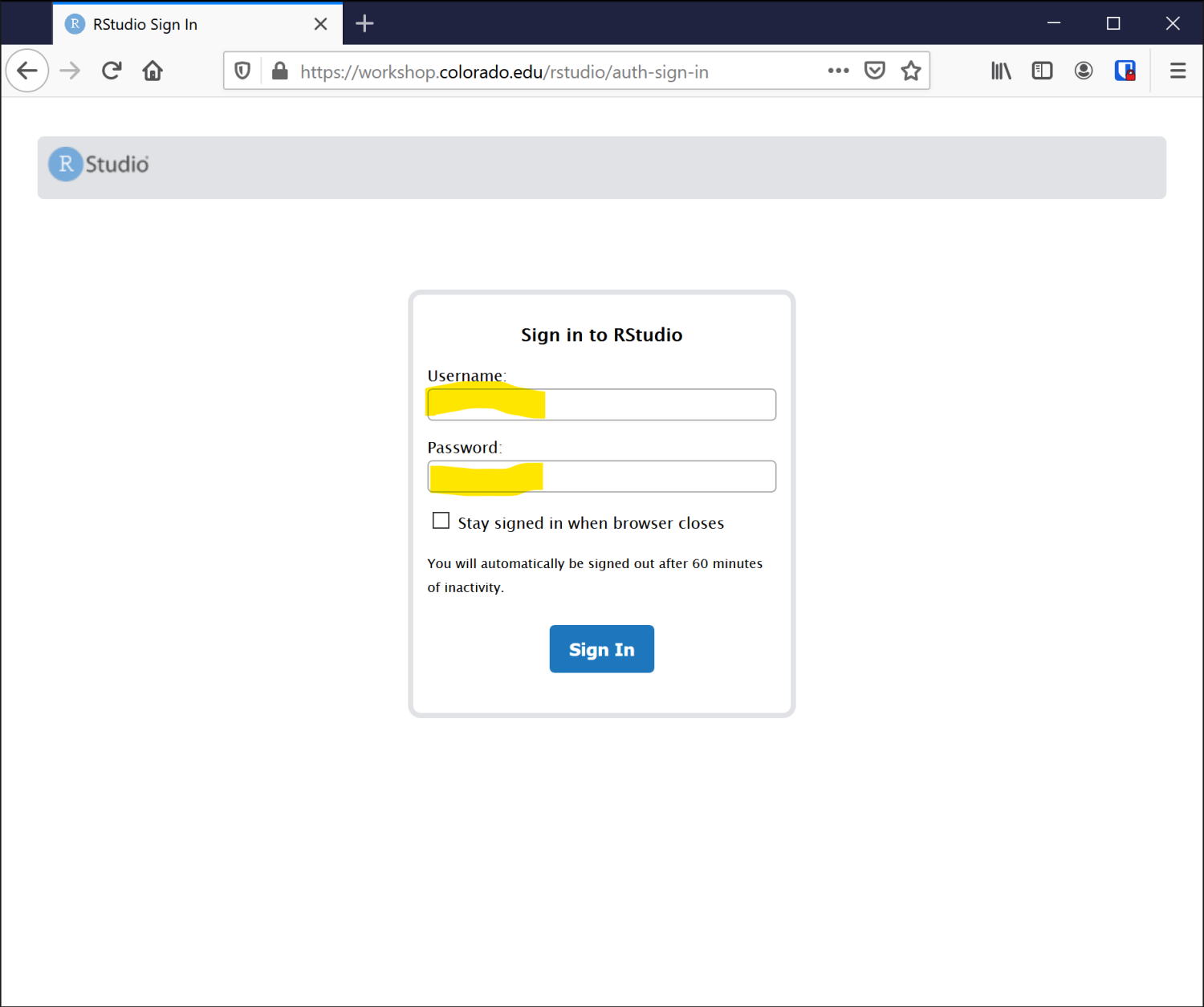Image resolution: width=1204 pixels, height=1007 pixels.
Task: Click the 60 minutes inactivity notice text
Action: click(x=595, y=575)
